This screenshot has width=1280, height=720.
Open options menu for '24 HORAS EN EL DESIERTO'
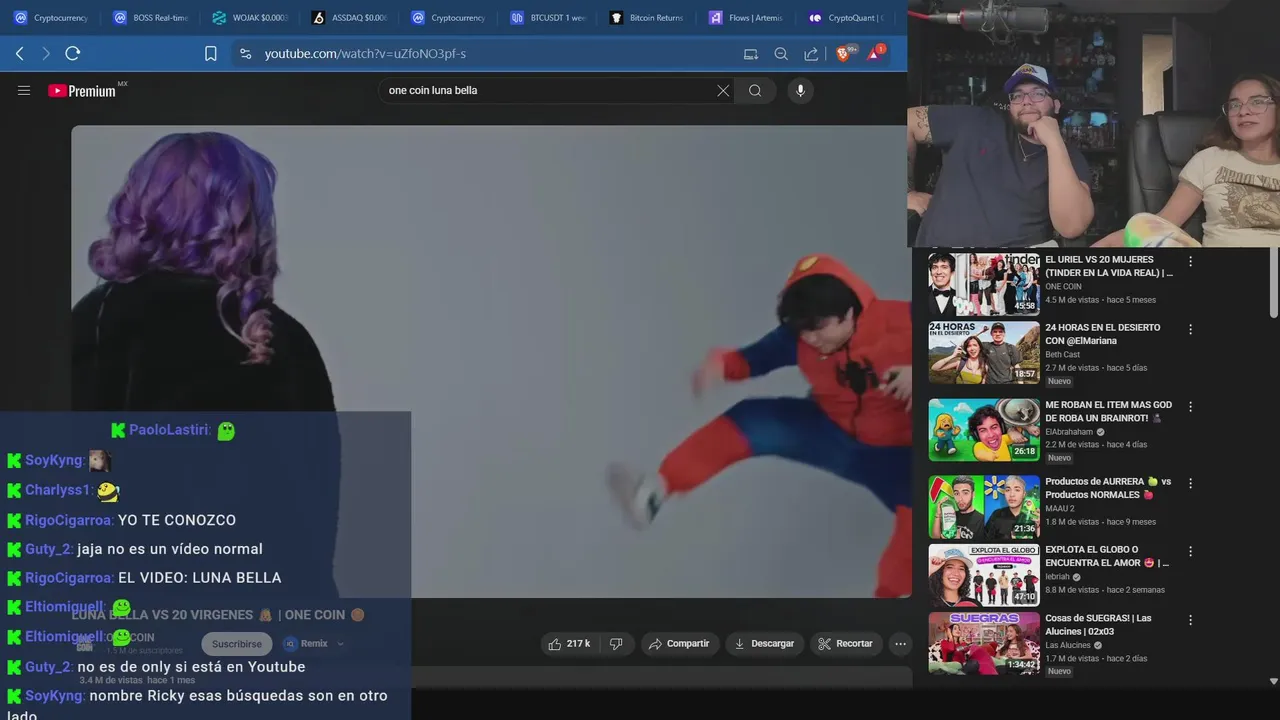1190,329
